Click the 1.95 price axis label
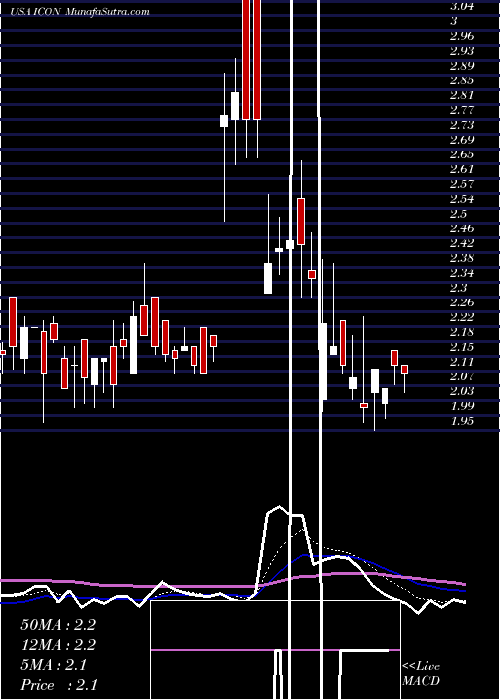 [x=462, y=421]
